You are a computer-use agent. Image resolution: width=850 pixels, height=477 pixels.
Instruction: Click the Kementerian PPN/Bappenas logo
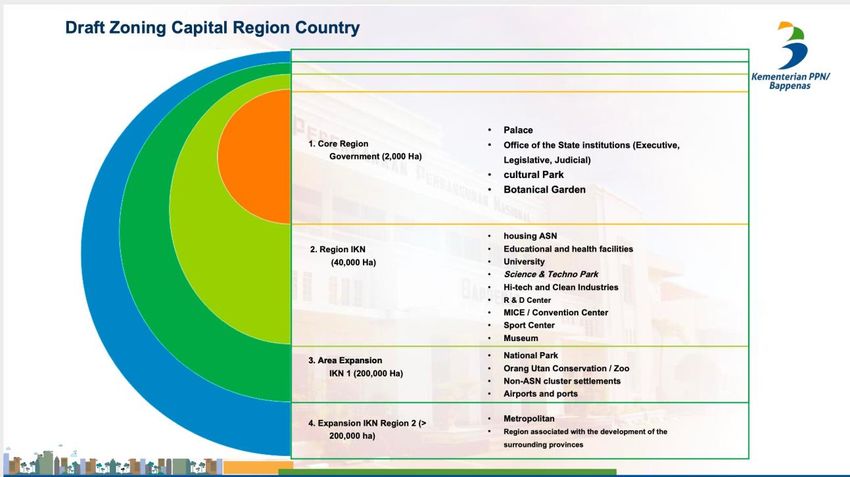[790, 55]
